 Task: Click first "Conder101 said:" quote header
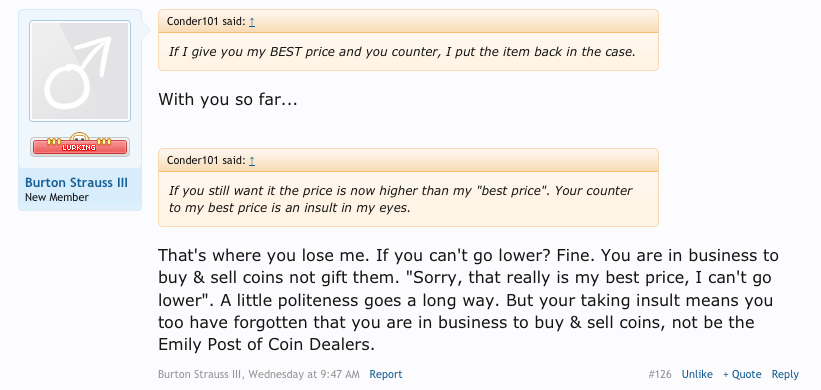(x=206, y=21)
